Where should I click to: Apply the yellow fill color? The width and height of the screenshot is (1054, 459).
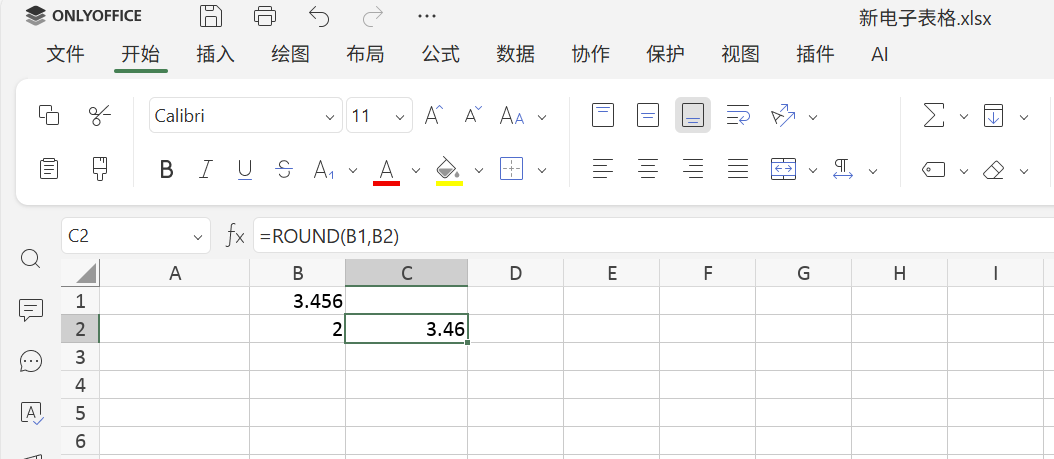coord(449,171)
